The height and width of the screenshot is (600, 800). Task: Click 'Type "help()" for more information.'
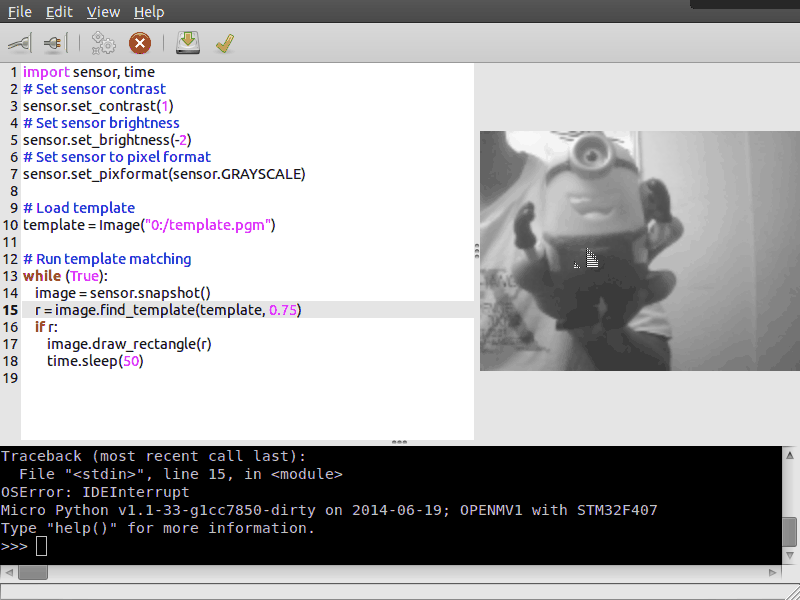point(158,528)
